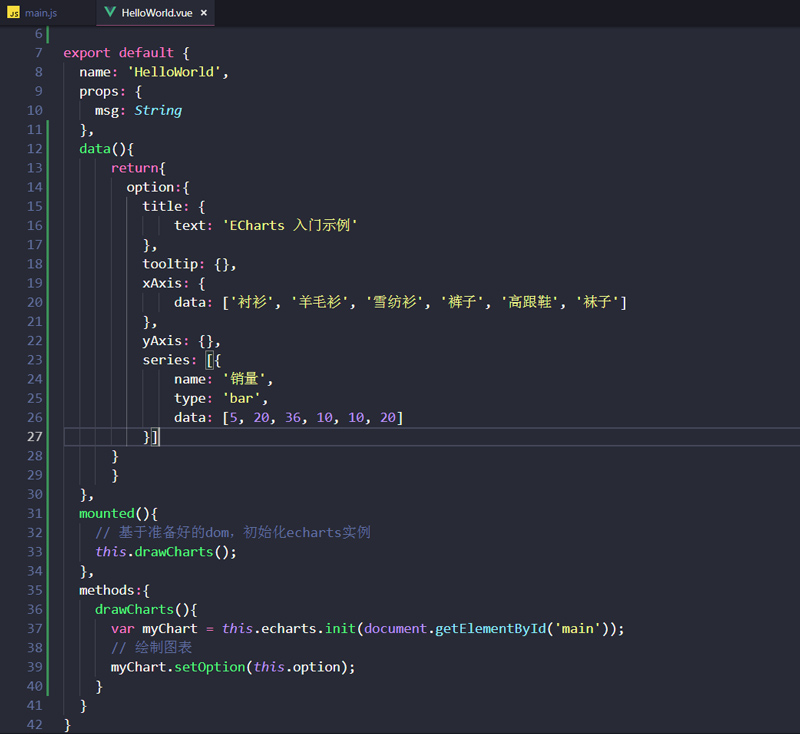Click the 'export' keyword on line 7
800x734 pixels.
click(x=87, y=53)
